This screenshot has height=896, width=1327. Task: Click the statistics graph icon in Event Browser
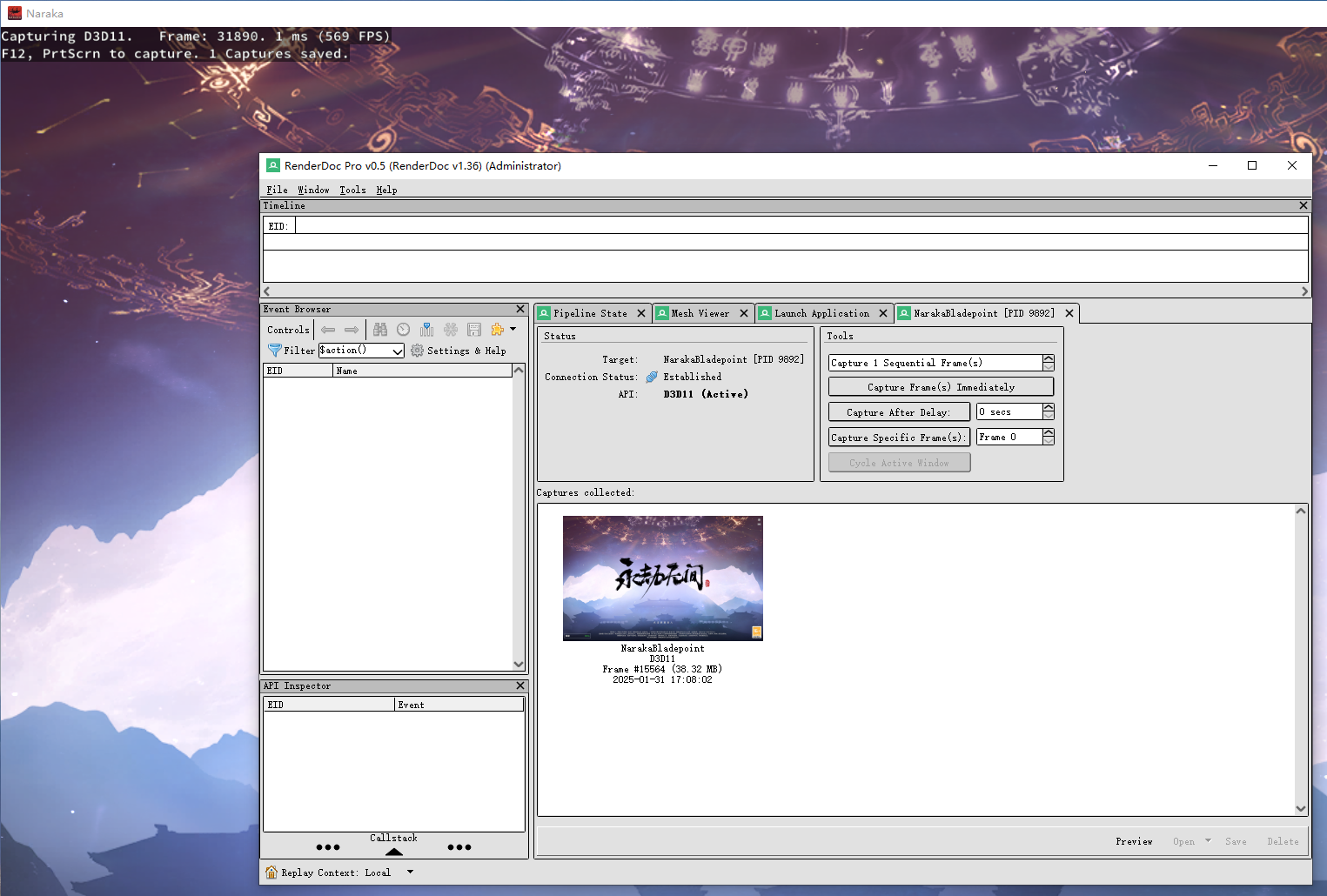pos(426,330)
